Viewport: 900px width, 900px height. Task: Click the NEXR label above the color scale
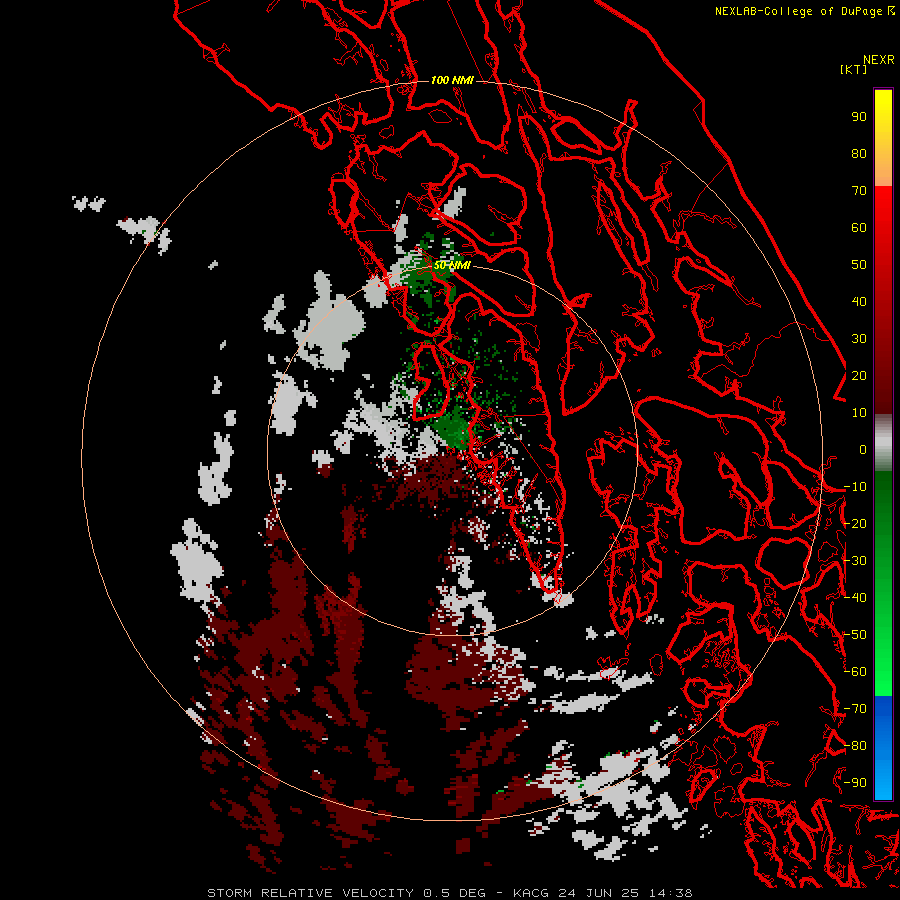click(x=878, y=60)
